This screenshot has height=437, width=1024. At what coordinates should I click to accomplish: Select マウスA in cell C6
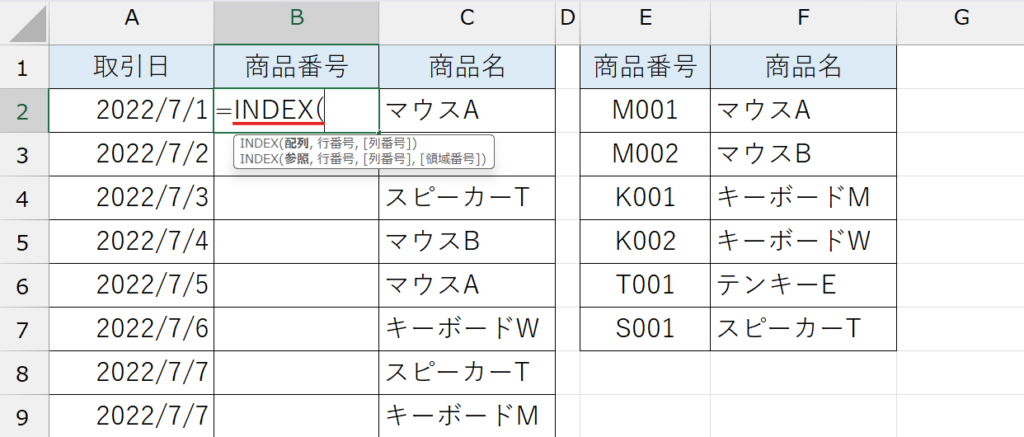467,286
